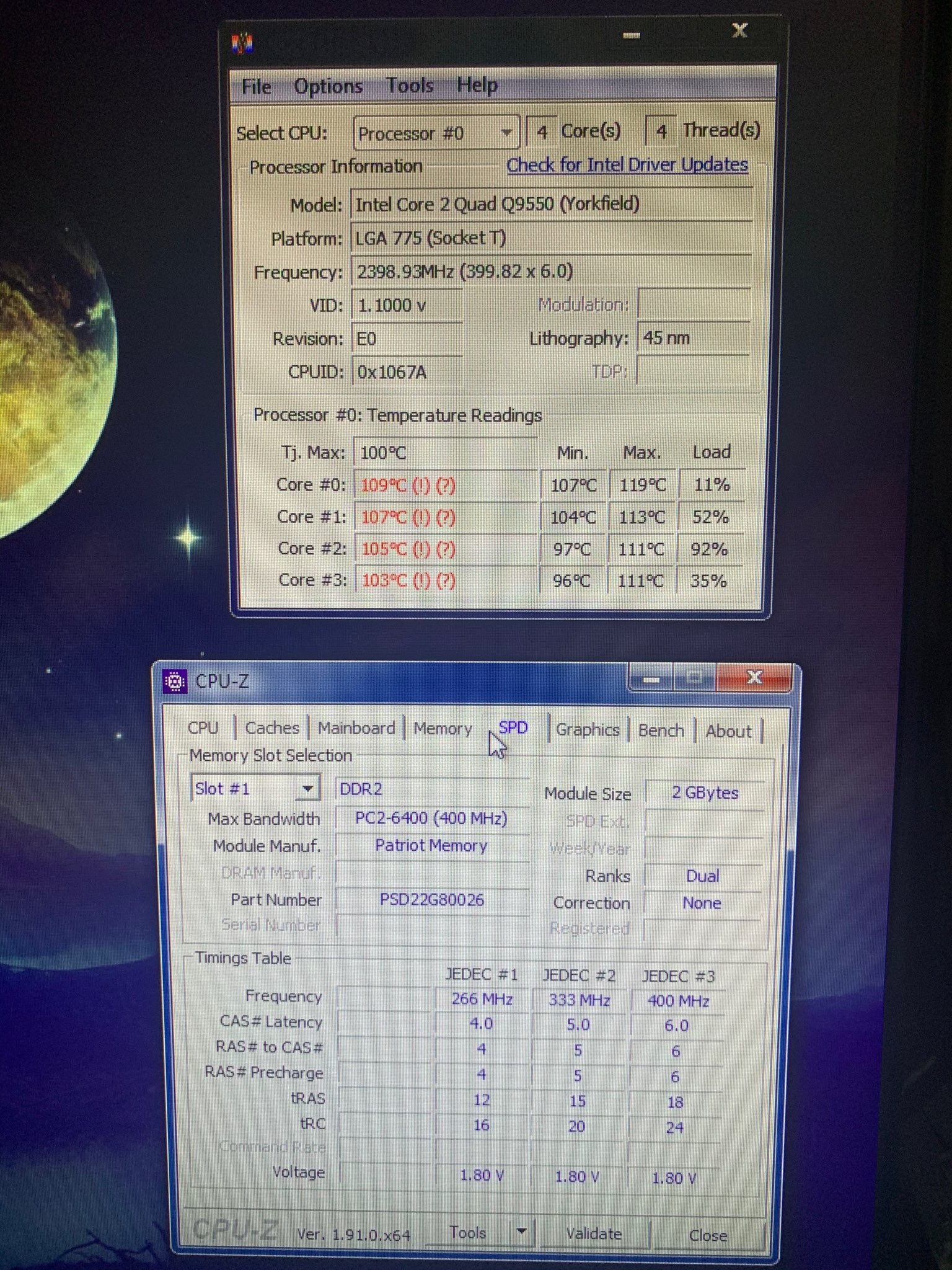Open the Tools menu in Core Temp
The image size is (952, 1270).
pyautogui.click(x=410, y=85)
